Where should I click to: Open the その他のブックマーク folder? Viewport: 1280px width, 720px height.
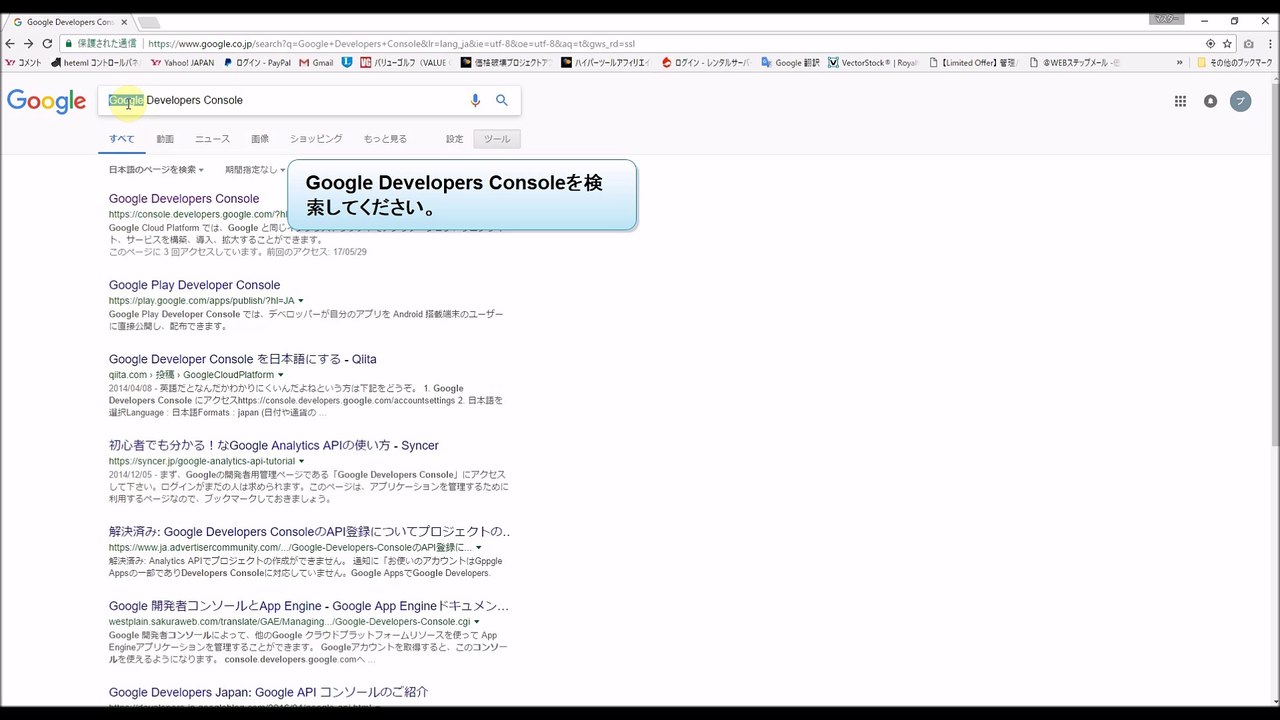click(1235, 63)
